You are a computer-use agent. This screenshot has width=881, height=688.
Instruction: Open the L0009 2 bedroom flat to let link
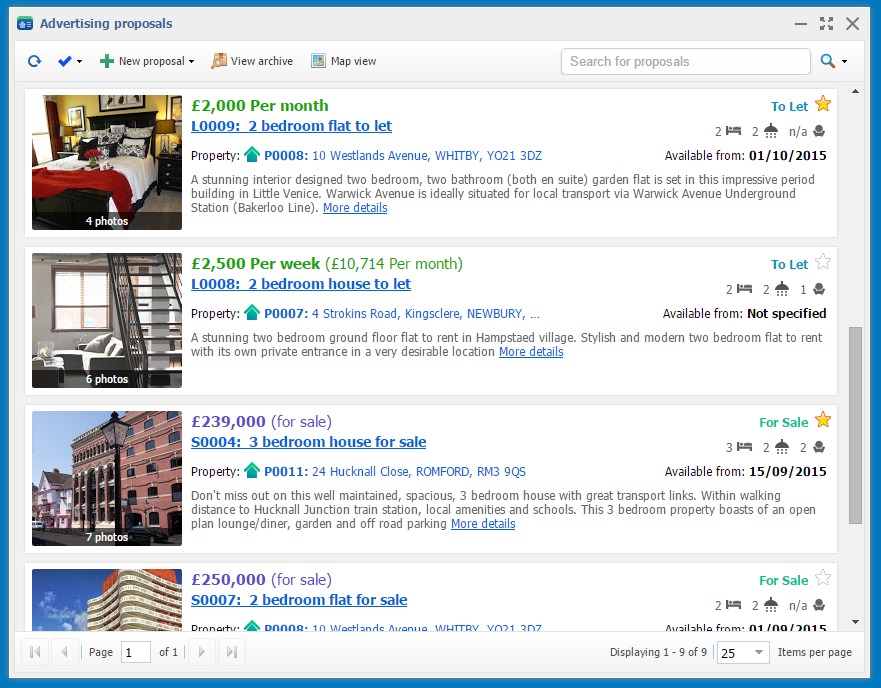[x=291, y=126]
